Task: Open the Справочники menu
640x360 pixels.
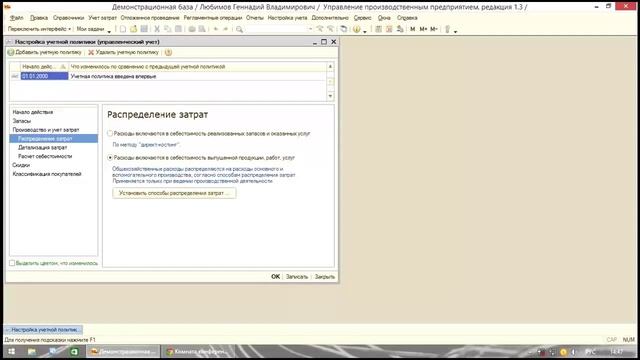Action: (68, 18)
